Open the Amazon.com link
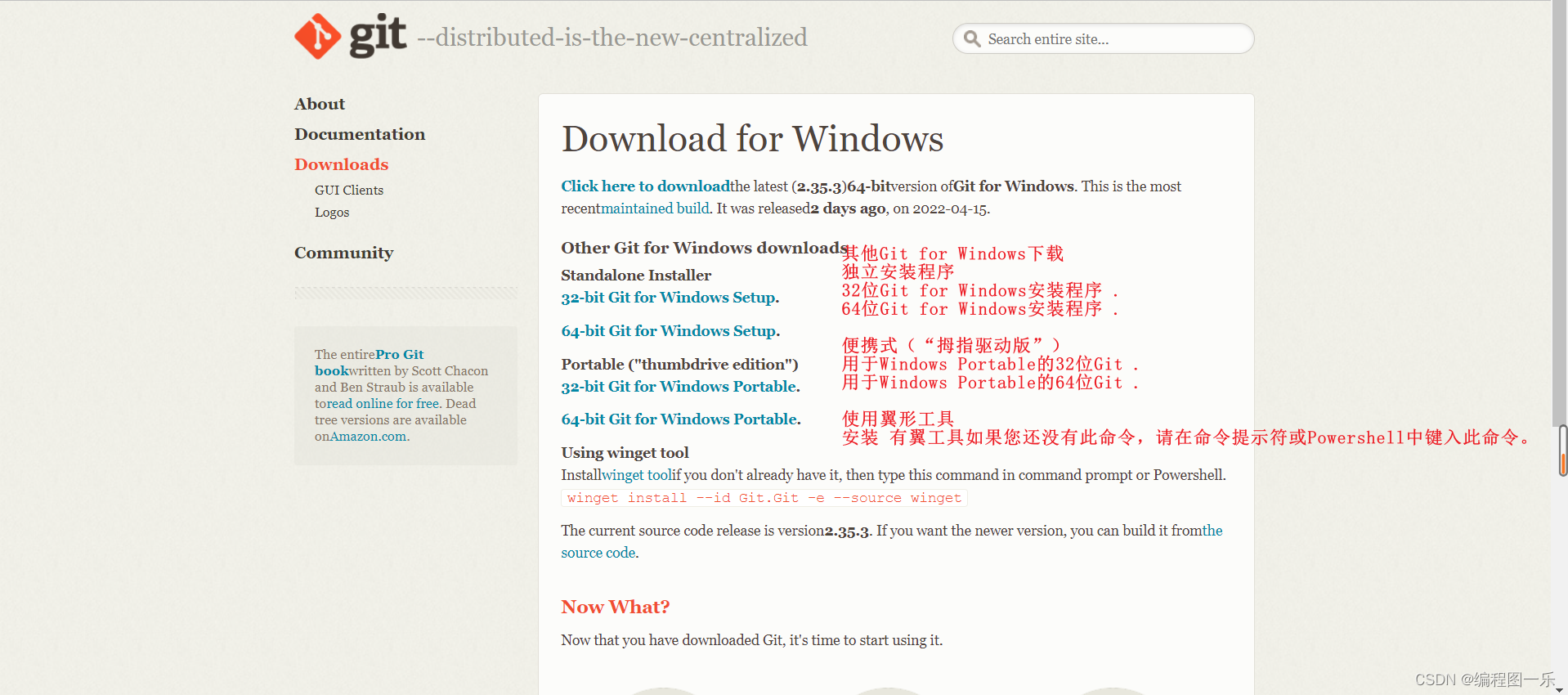The width and height of the screenshot is (1568, 695). click(368, 436)
